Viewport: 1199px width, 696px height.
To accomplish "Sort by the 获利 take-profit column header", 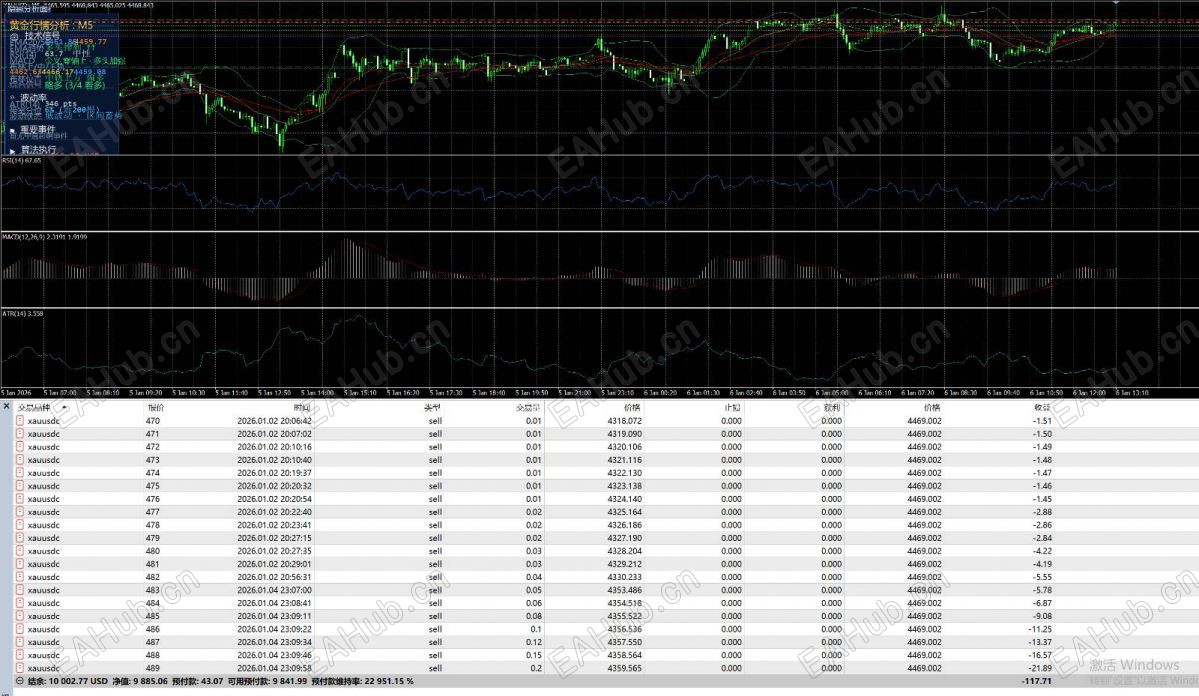I will click(832, 408).
